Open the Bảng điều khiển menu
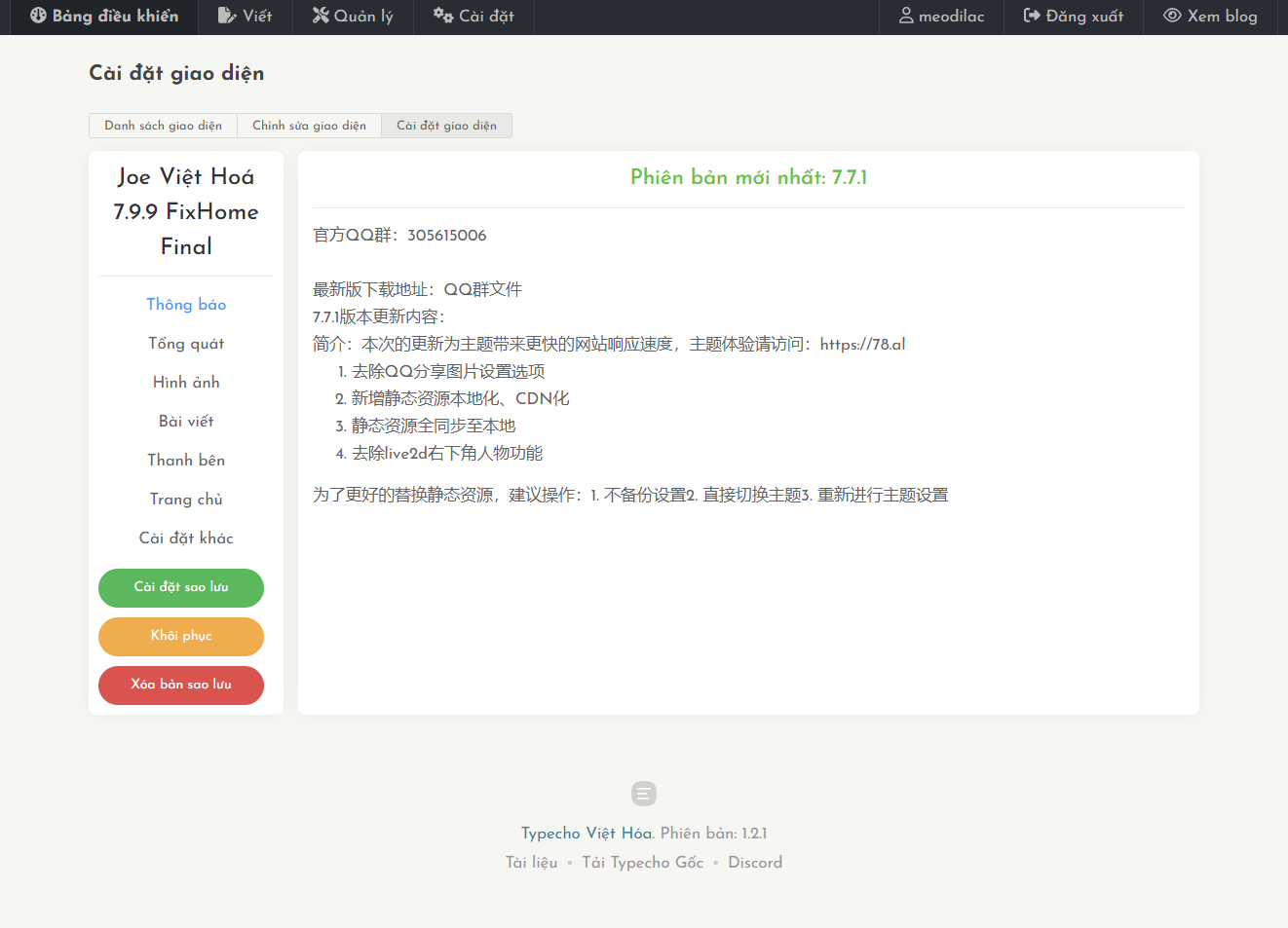The height and width of the screenshot is (928, 1288). 104,17
